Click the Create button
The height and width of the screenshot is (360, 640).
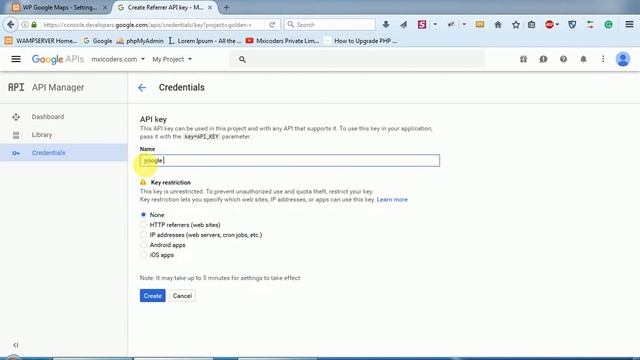pyautogui.click(x=153, y=296)
